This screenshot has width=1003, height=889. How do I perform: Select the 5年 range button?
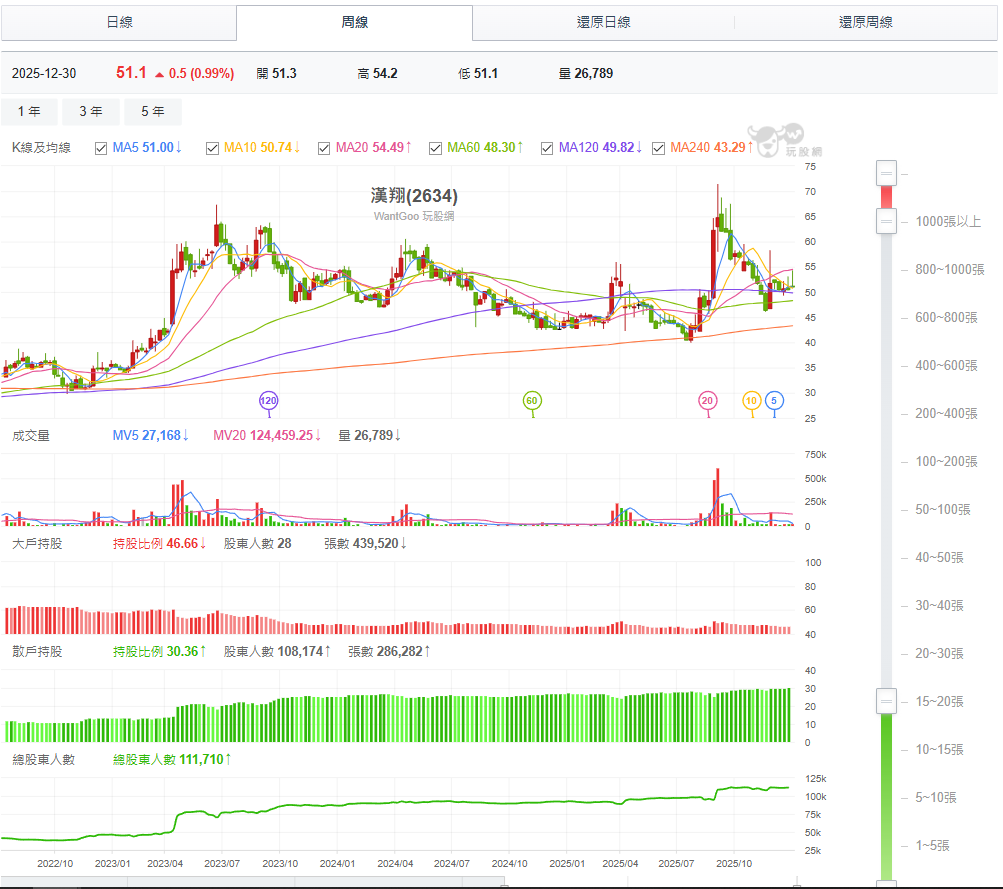(x=152, y=111)
